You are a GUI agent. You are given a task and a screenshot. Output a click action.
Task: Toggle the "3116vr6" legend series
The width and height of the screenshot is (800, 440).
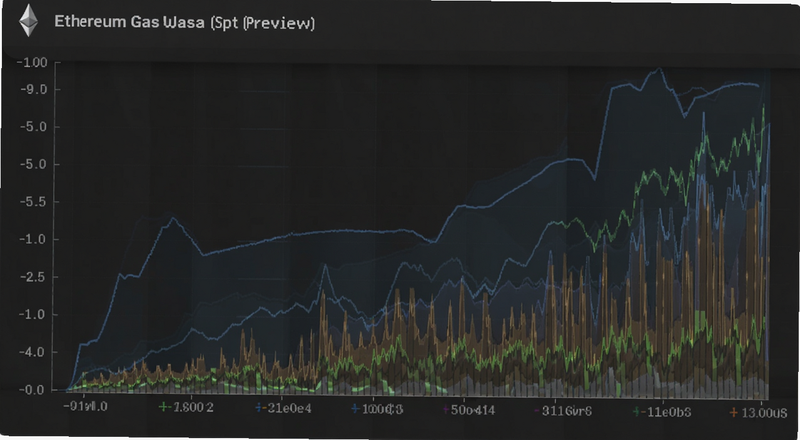click(x=562, y=411)
